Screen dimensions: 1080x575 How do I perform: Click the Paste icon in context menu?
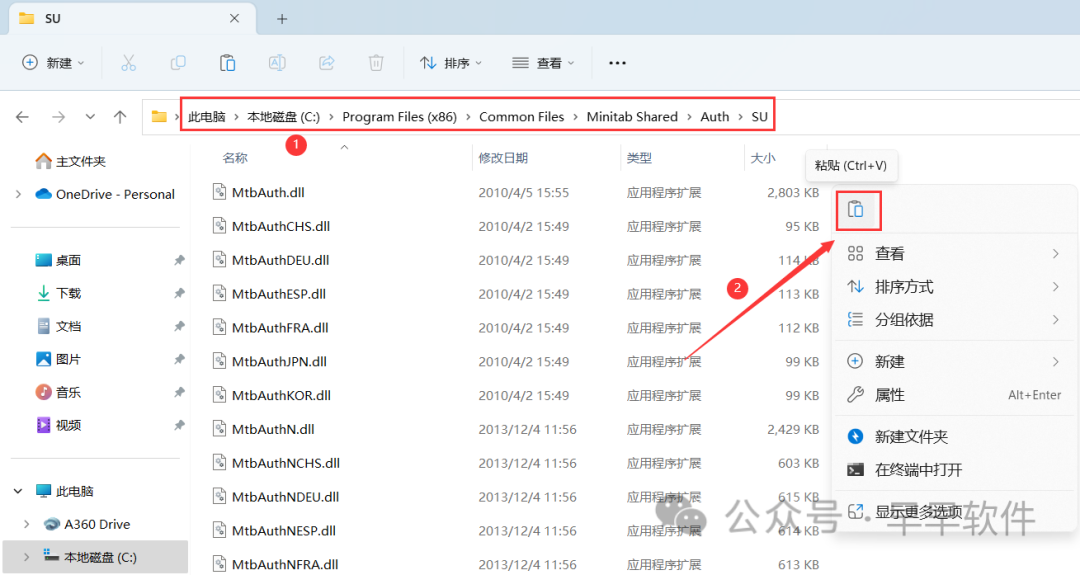coord(856,210)
